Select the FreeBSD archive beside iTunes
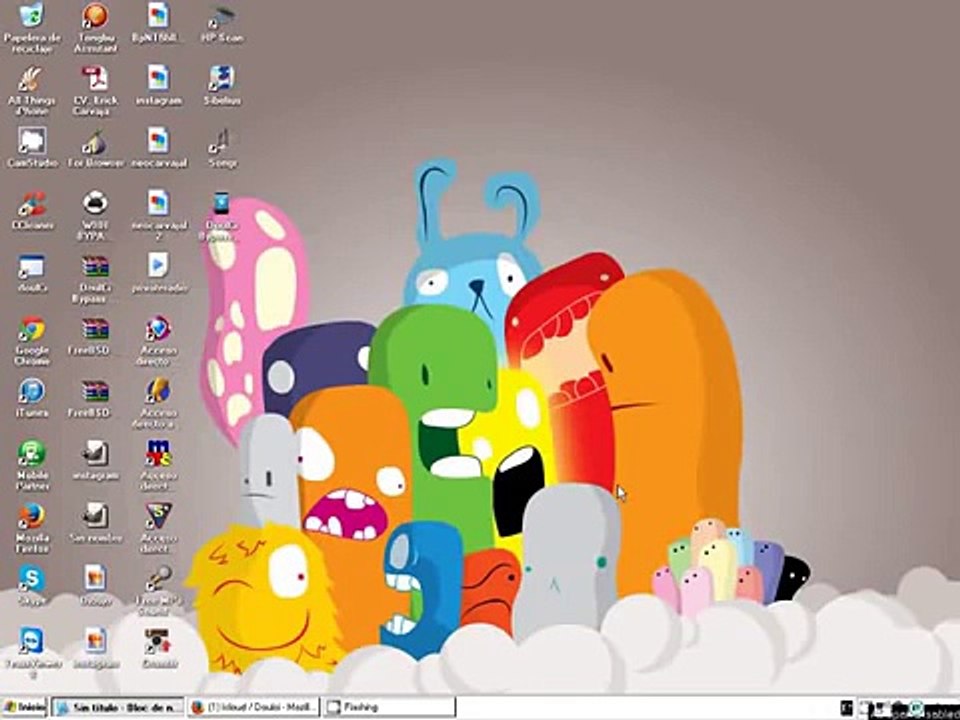 [x=96, y=399]
